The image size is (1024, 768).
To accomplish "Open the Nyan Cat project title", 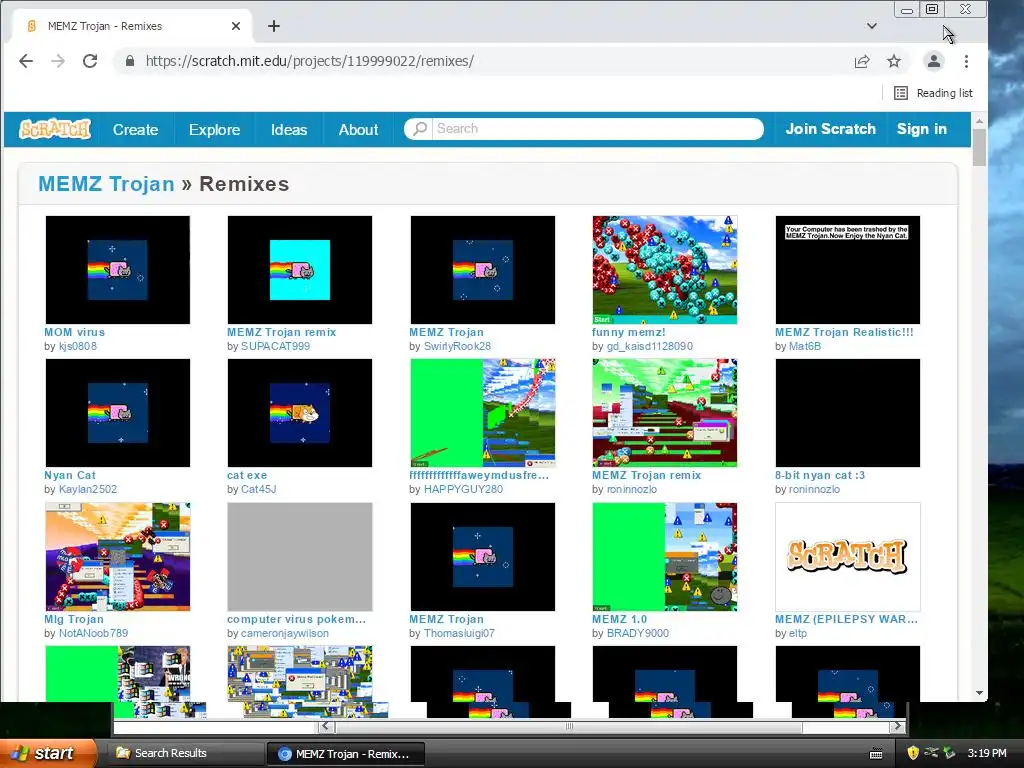I will (x=70, y=475).
